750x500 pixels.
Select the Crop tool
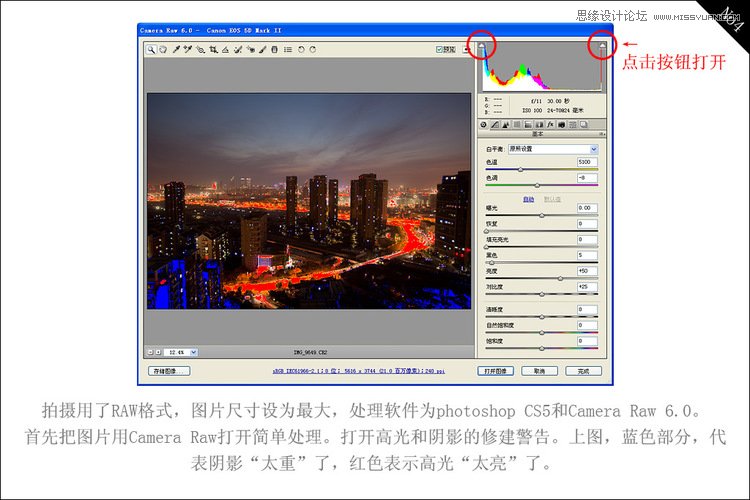tap(213, 49)
